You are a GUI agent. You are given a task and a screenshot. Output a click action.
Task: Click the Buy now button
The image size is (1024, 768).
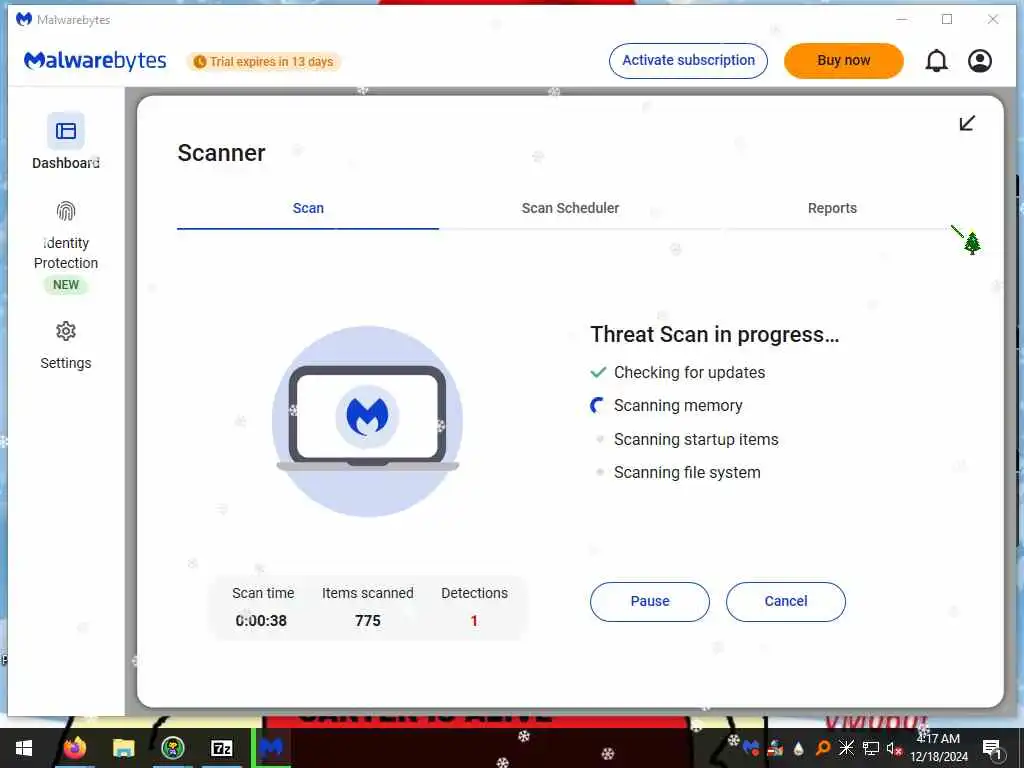pyautogui.click(x=844, y=61)
